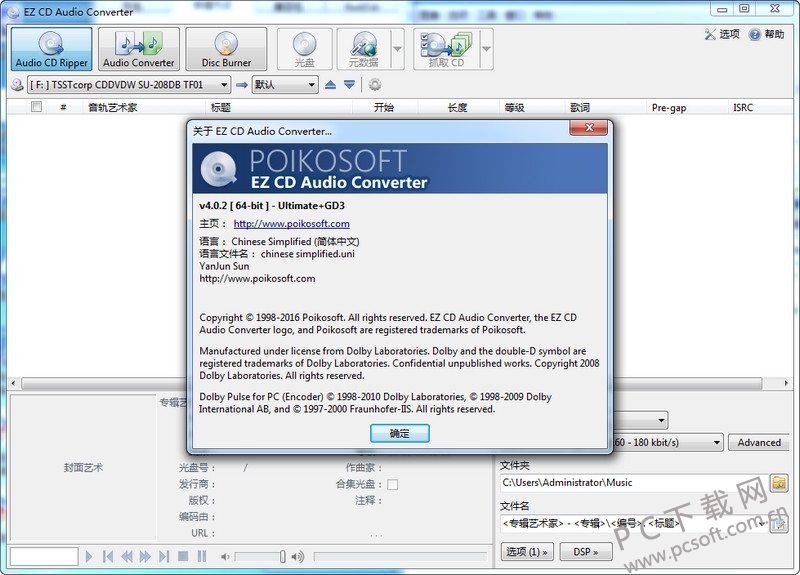Image resolution: width=800 pixels, height=575 pixels.
Task: Click the load tray down arrow icon
Action: tap(349, 85)
